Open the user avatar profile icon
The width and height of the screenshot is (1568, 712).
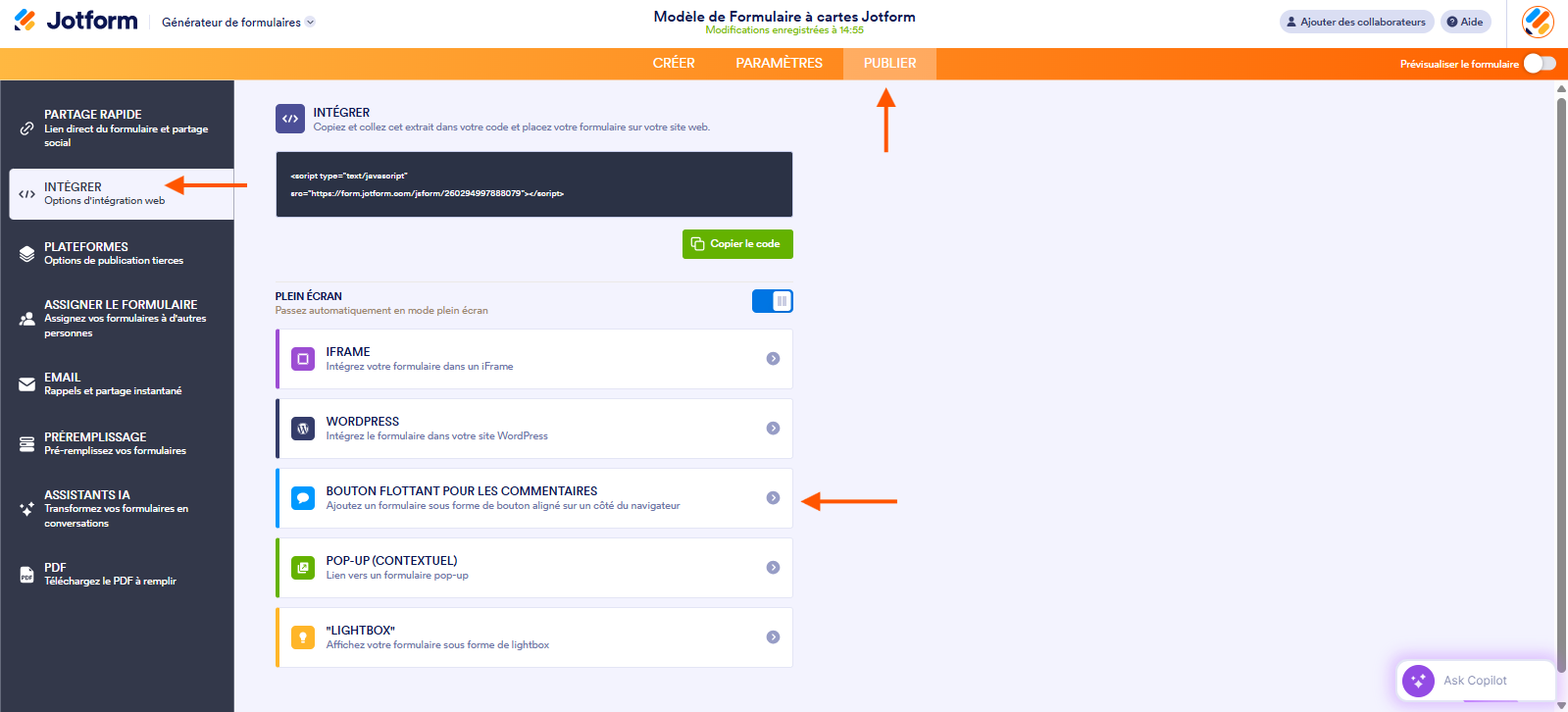tap(1537, 22)
